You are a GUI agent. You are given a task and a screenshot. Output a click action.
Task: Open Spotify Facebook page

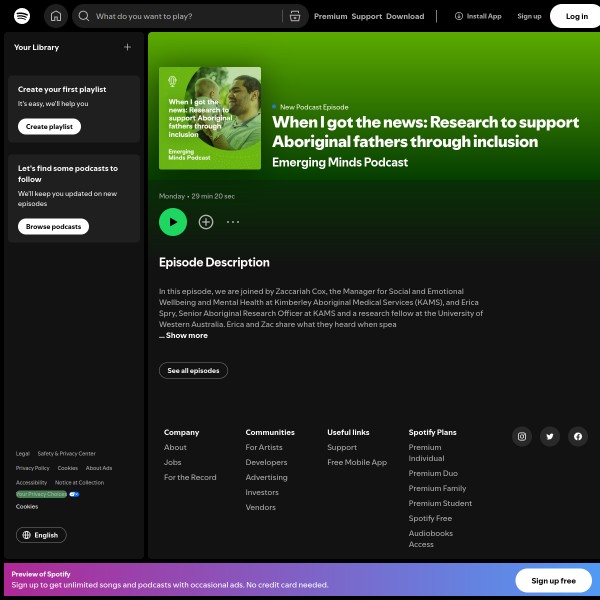577,436
